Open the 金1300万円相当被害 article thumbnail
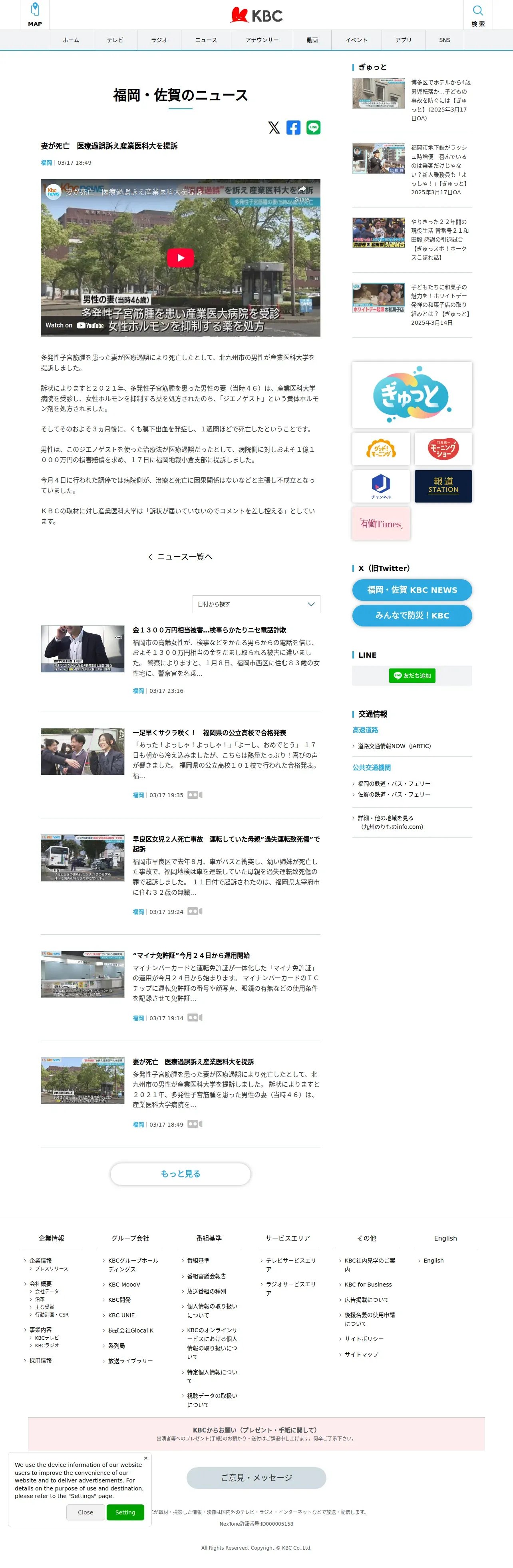Viewport: 513px width, 1568px height. pos(83,649)
